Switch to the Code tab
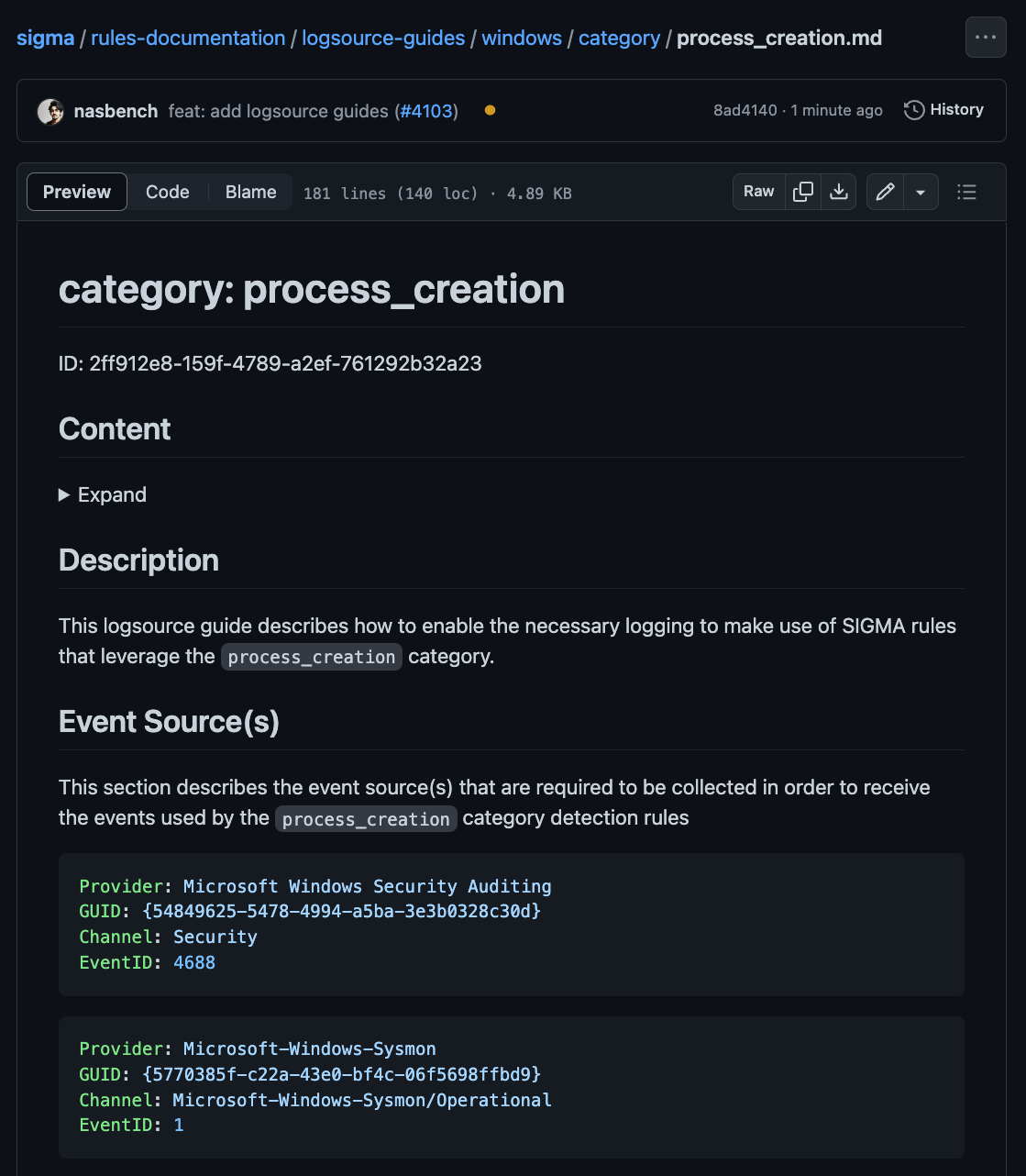Viewport: 1026px width, 1176px height. coord(167,192)
